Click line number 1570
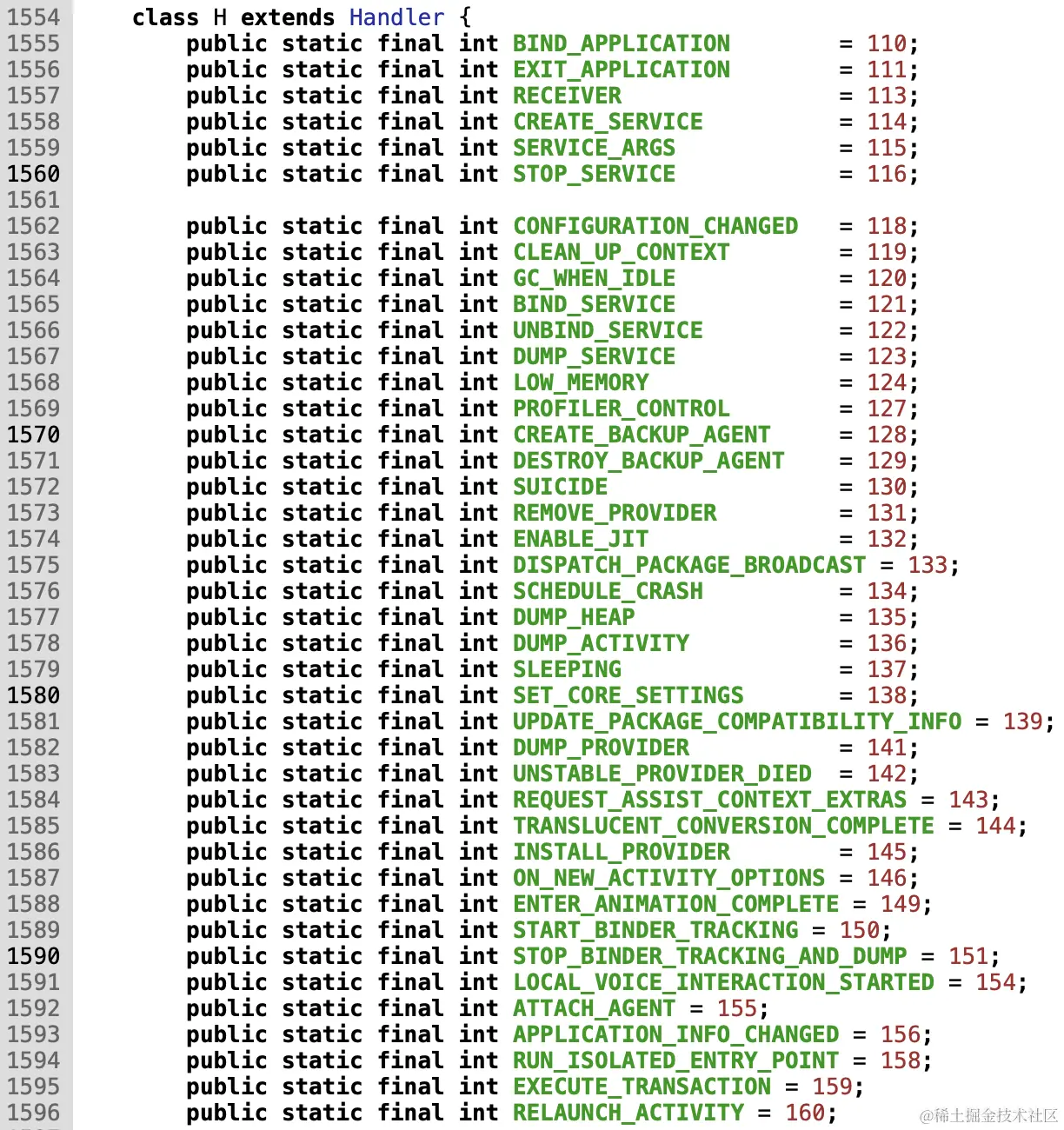Screen dimensions: 1064x1130 coord(34,435)
